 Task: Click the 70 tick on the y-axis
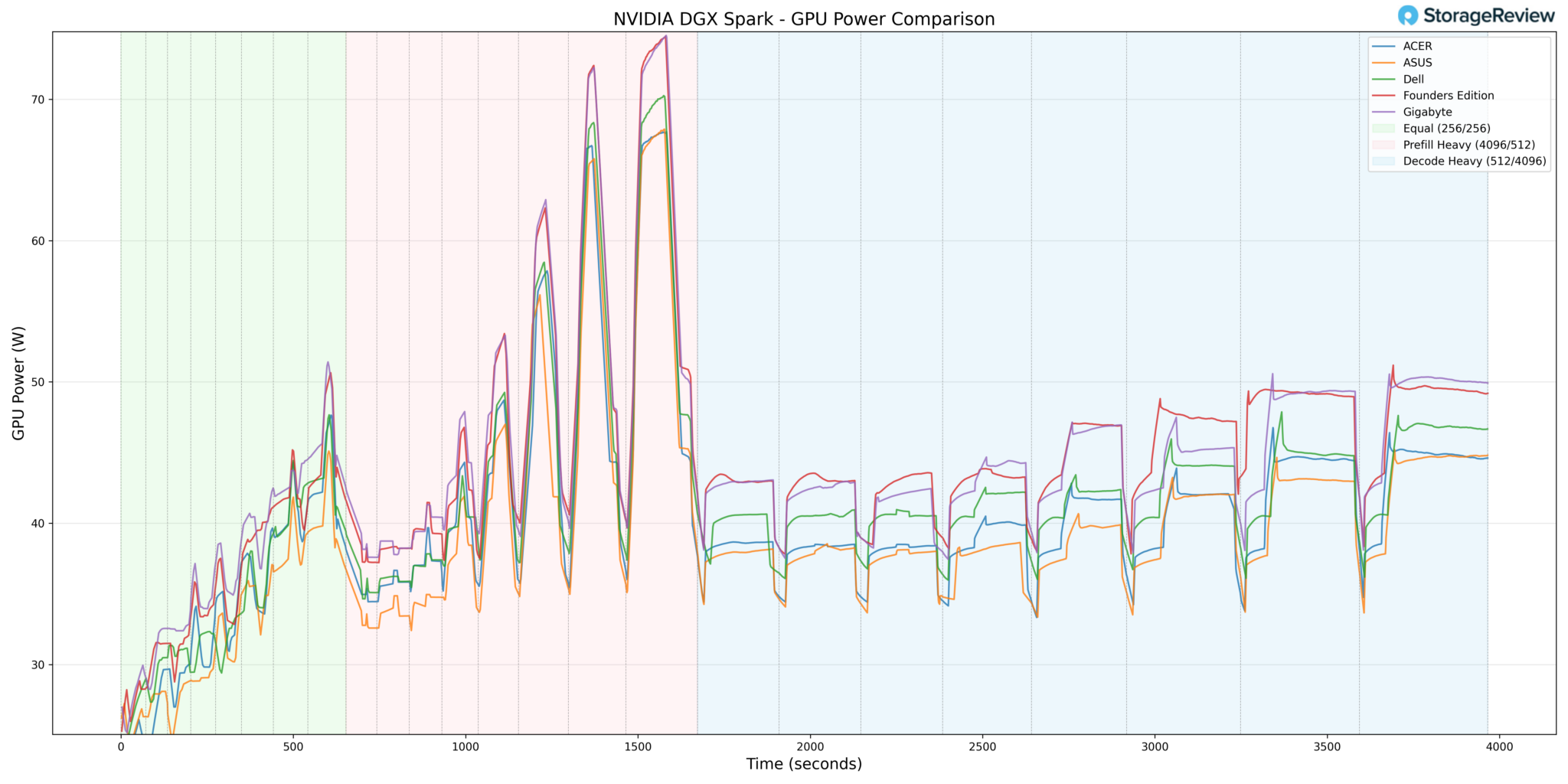[x=38, y=100]
